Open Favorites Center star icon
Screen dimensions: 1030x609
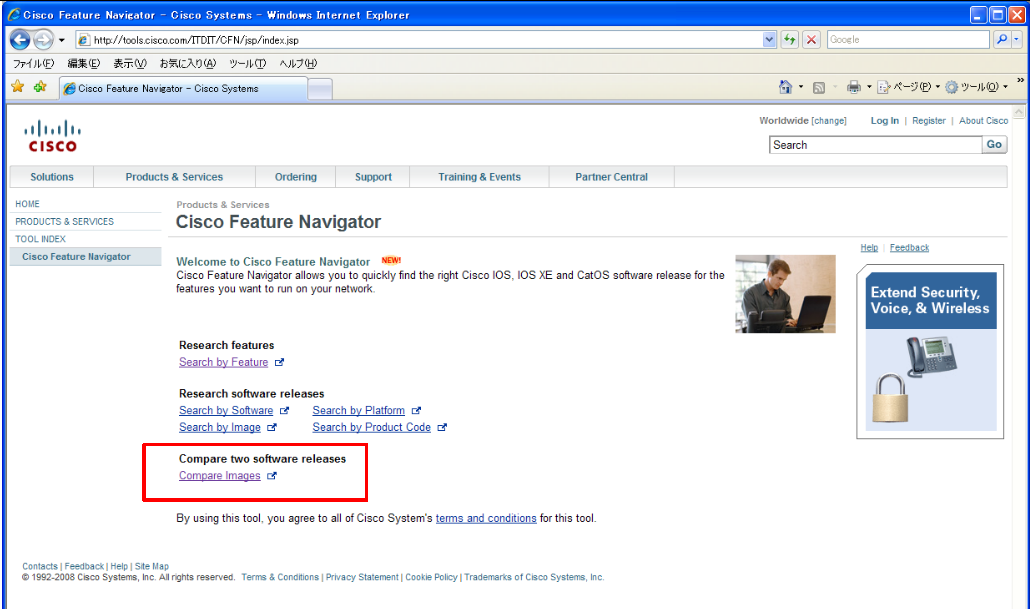17,87
